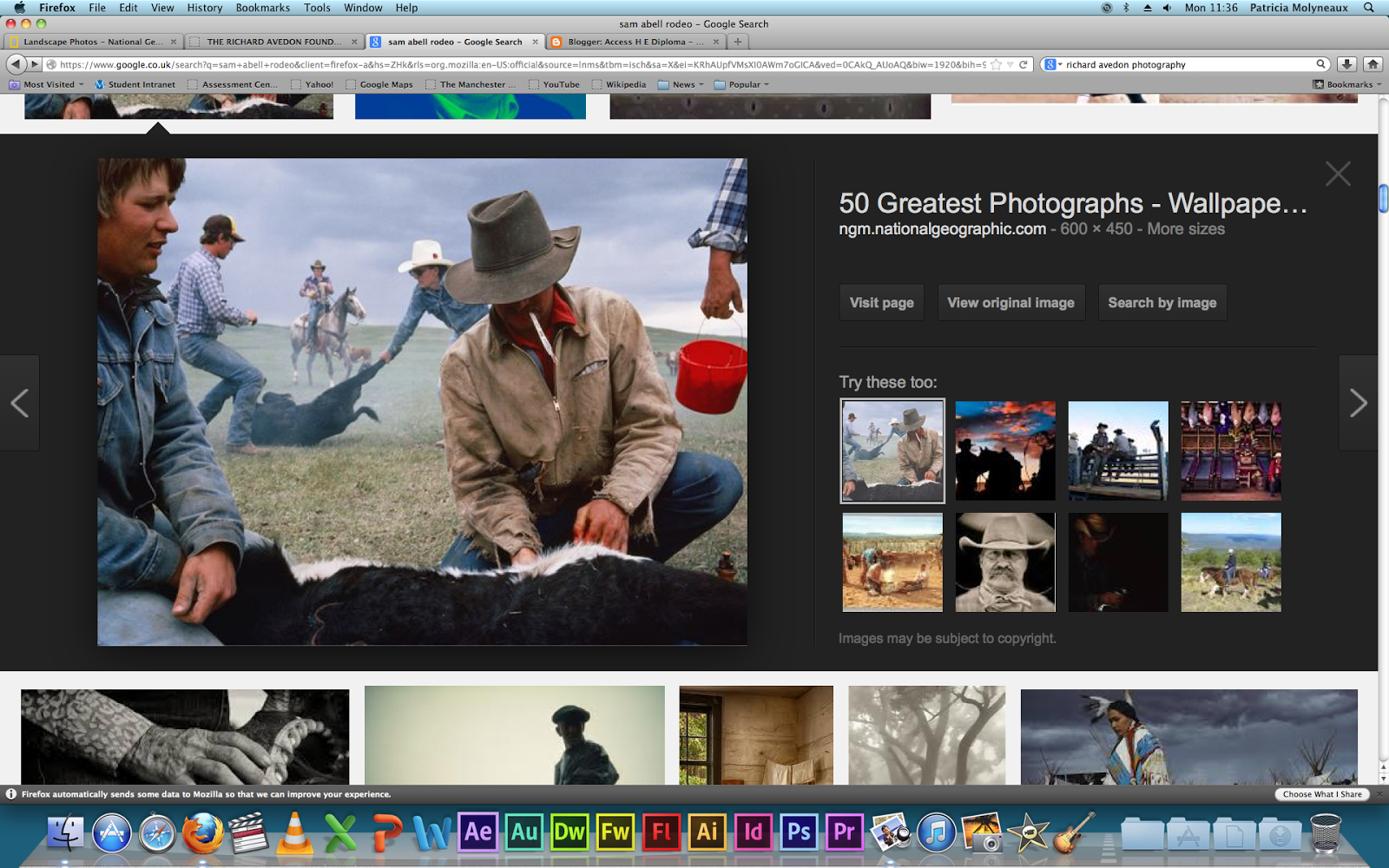Screen dimensions: 1389x868
Task: Open Bluetooth status in the menu bar
Action: click(1127, 8)
